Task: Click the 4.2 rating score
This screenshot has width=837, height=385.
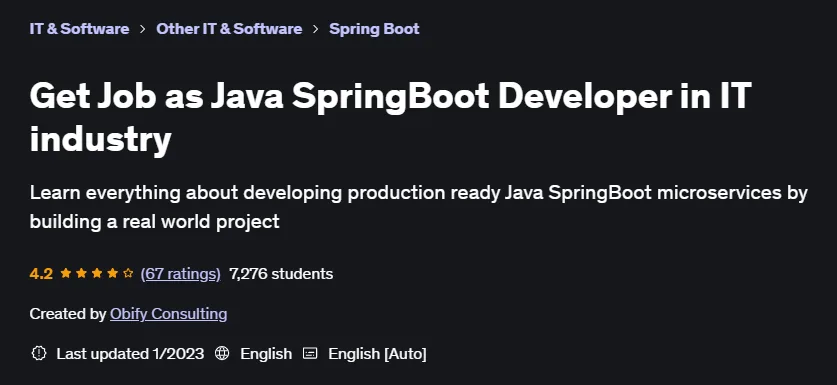Action: point(41,274)
